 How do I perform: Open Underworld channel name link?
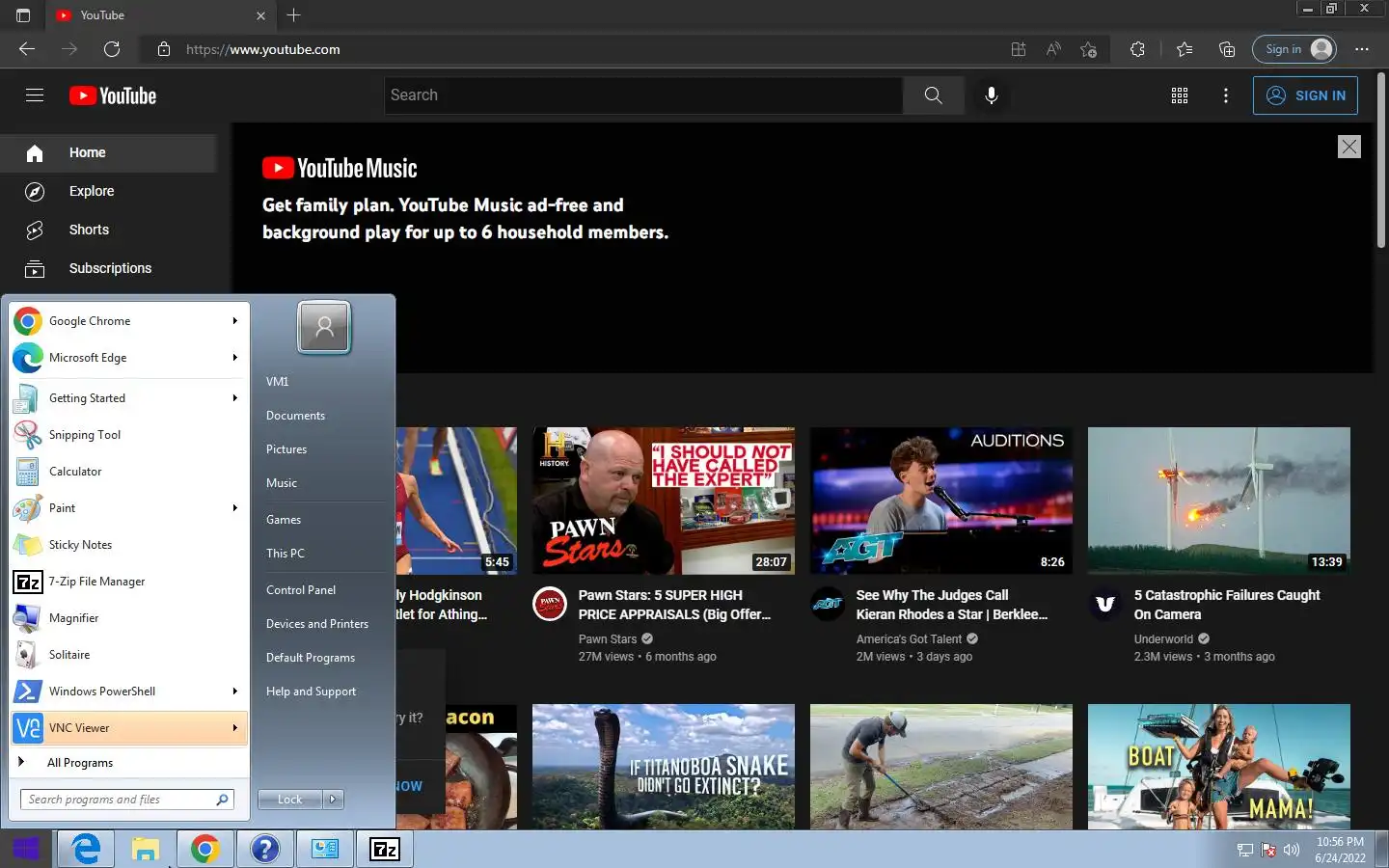click(1163, 639)
